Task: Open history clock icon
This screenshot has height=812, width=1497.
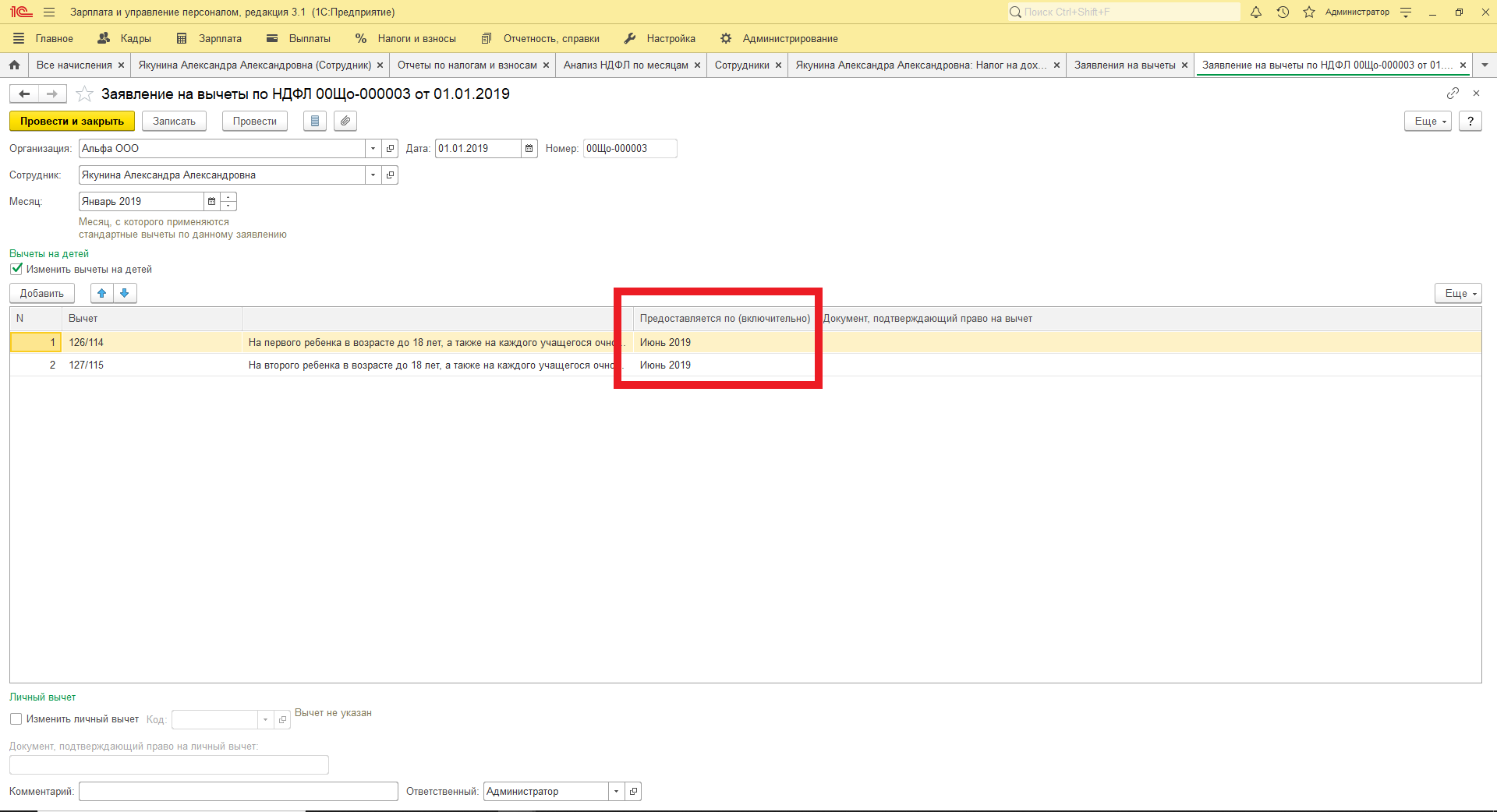Action: pyautogui.click(x=1283, y=12)
